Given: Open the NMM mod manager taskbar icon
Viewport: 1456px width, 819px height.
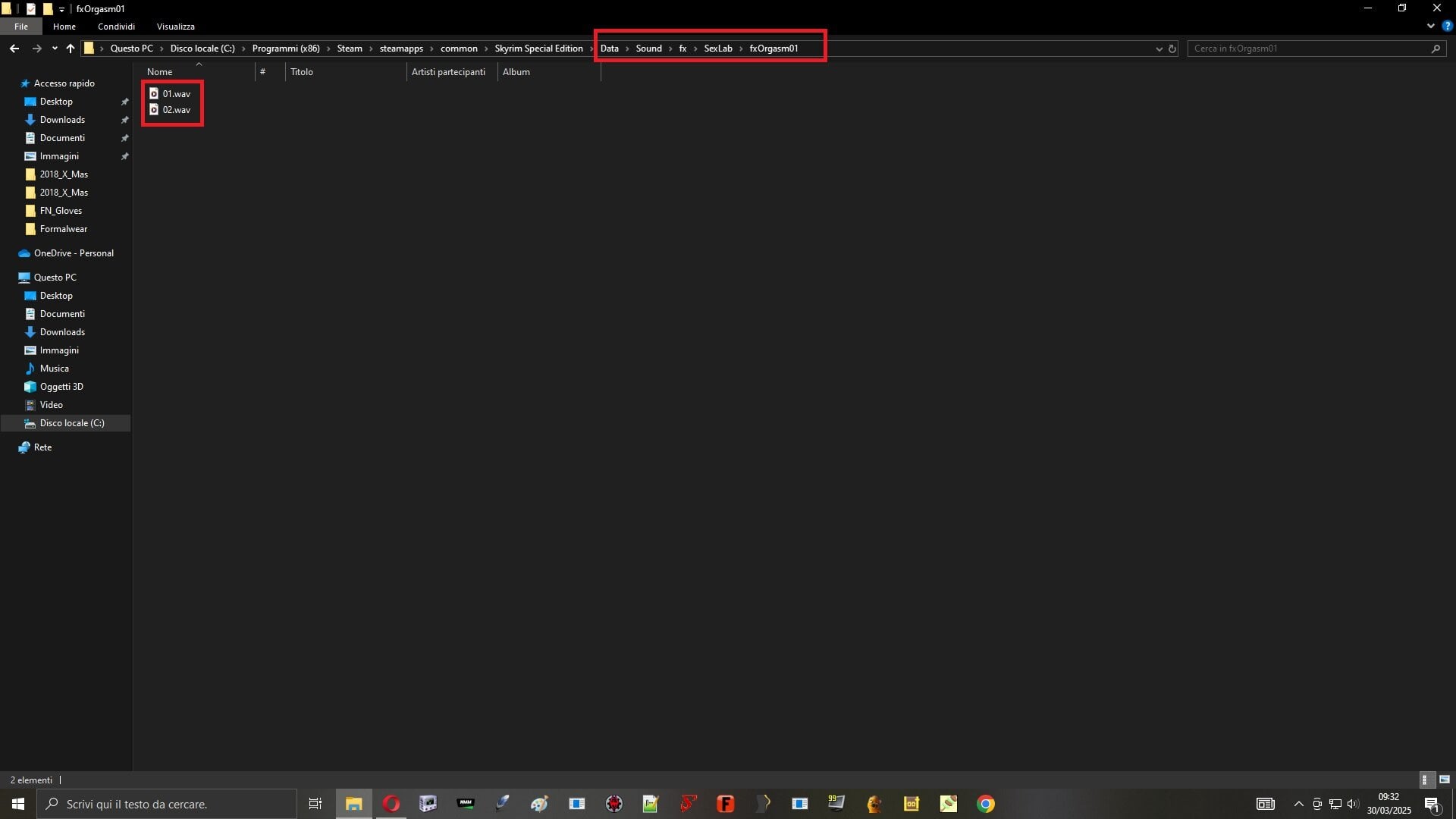Looking at the screenshot, I should click(466, 804).
